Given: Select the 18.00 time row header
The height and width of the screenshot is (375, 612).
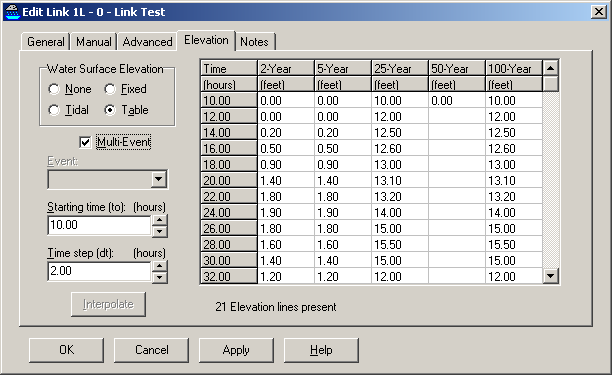Looking at the screenshot, I should pos(229,165).
